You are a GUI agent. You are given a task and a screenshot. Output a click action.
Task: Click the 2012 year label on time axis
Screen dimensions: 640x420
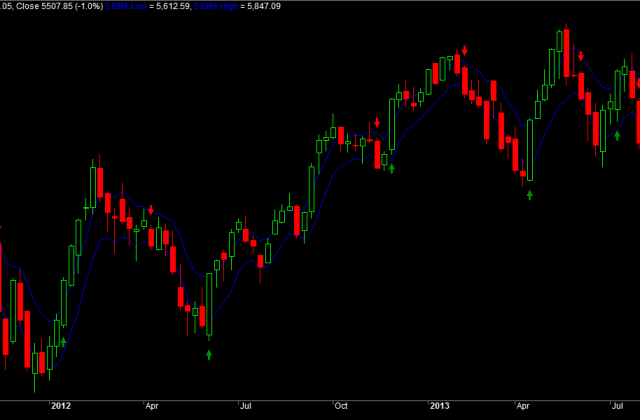pos(60,406)
